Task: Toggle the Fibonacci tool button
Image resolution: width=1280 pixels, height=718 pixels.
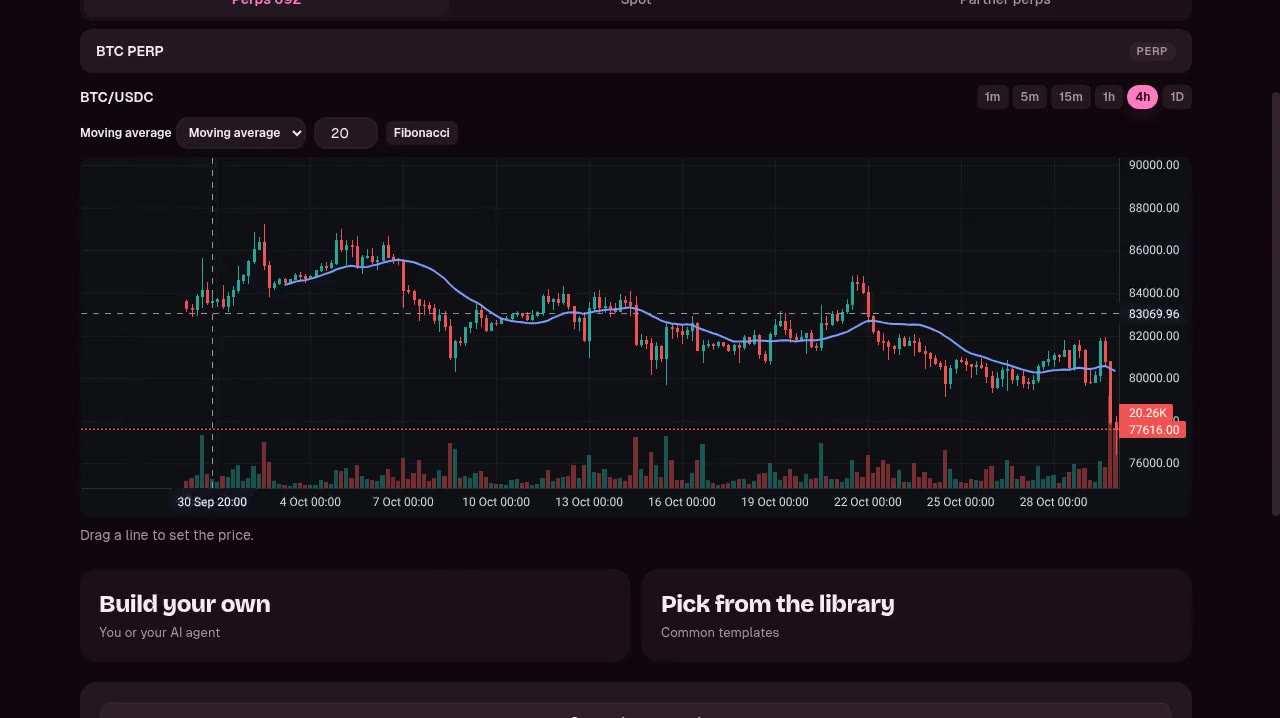Action: click(421, 133)
